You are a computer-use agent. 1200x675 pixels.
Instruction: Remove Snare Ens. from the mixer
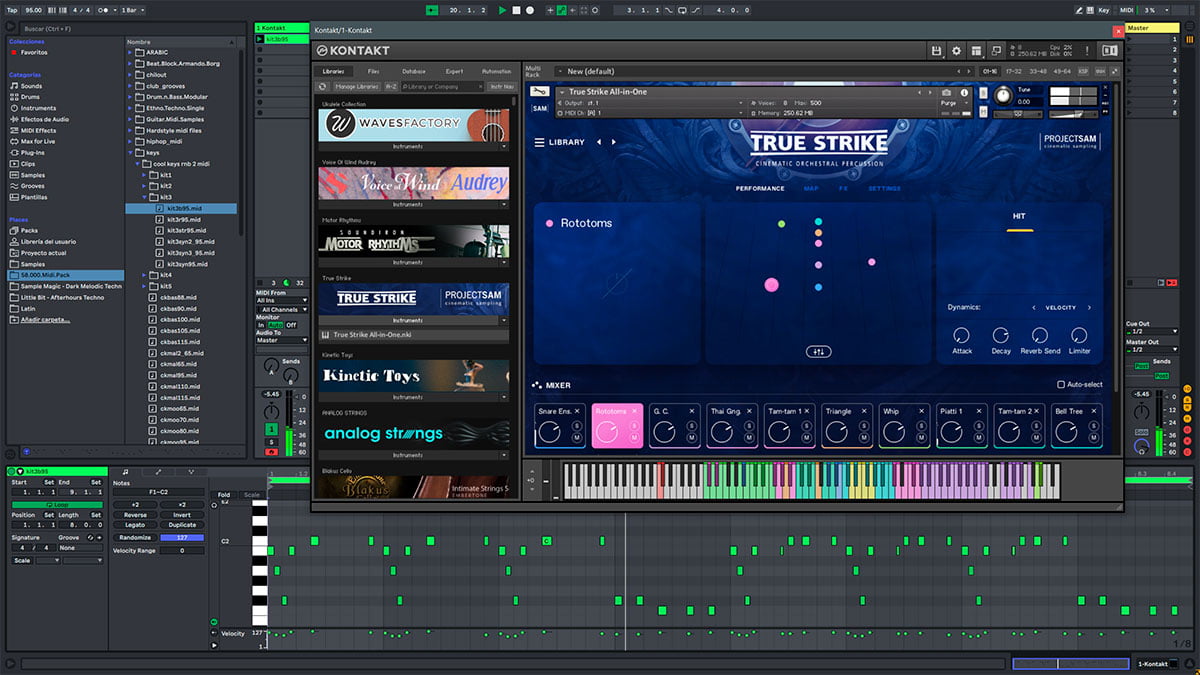pos(577,411)
